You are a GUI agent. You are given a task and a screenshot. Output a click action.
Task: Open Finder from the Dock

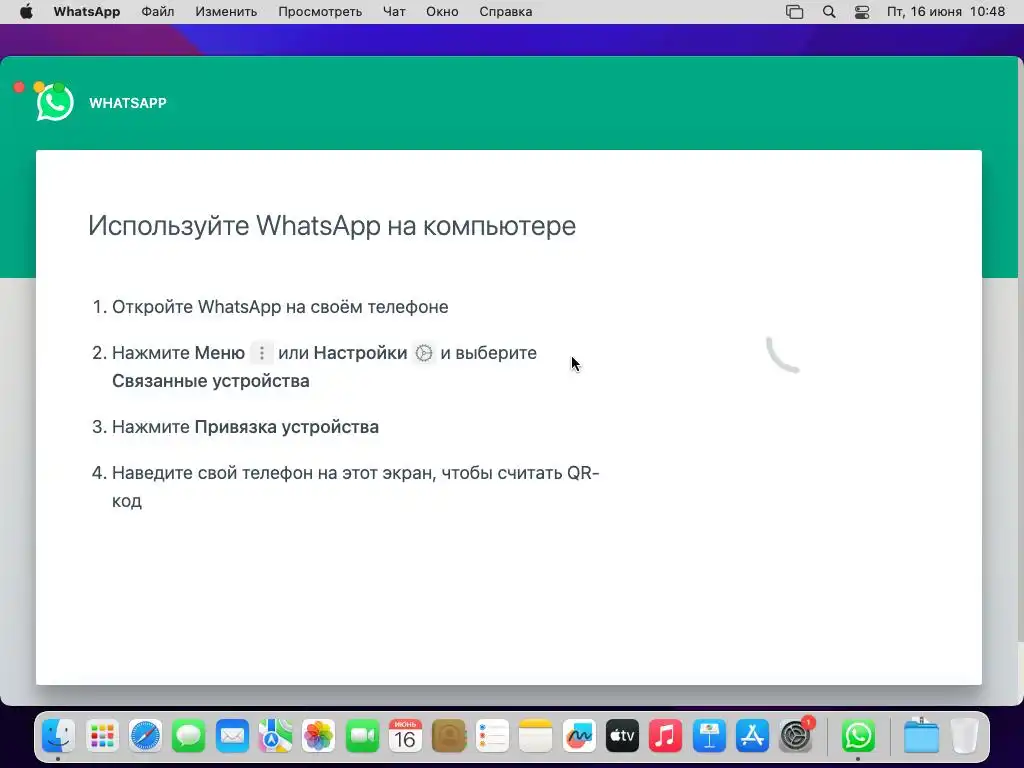(x=58, y=737)
